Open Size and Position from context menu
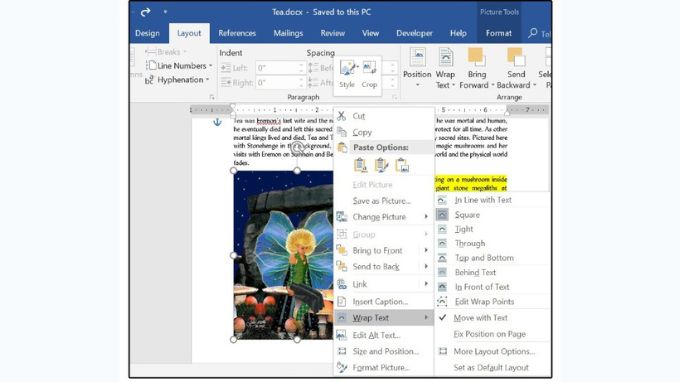680x382 pixels. point(384,351)
